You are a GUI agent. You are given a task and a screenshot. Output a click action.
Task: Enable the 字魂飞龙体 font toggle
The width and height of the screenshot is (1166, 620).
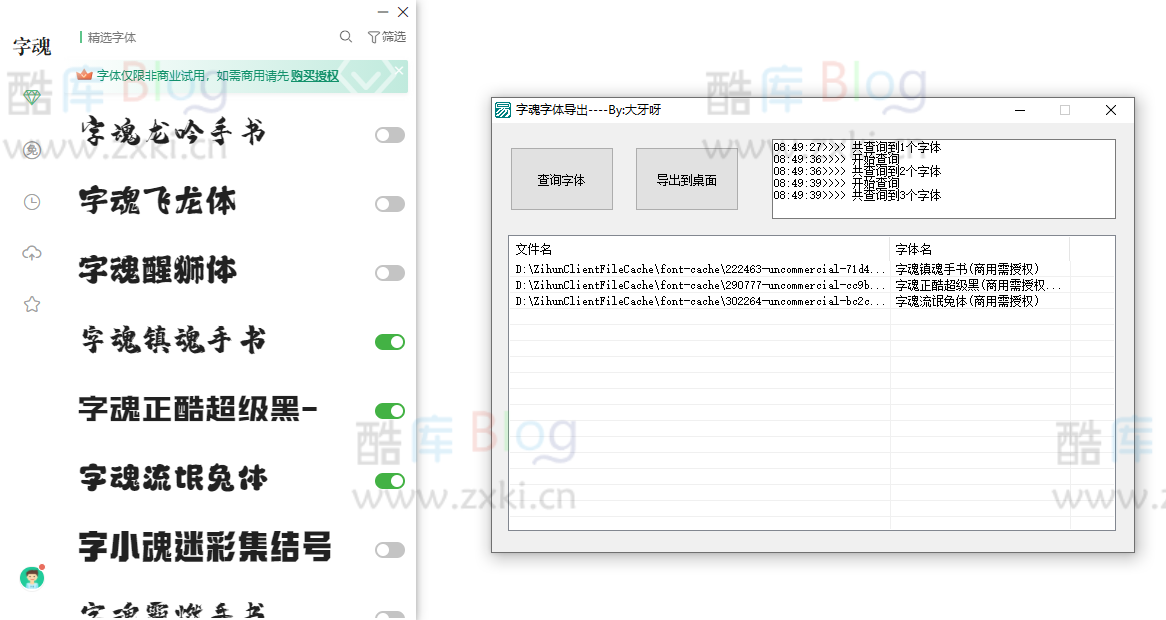389,204
